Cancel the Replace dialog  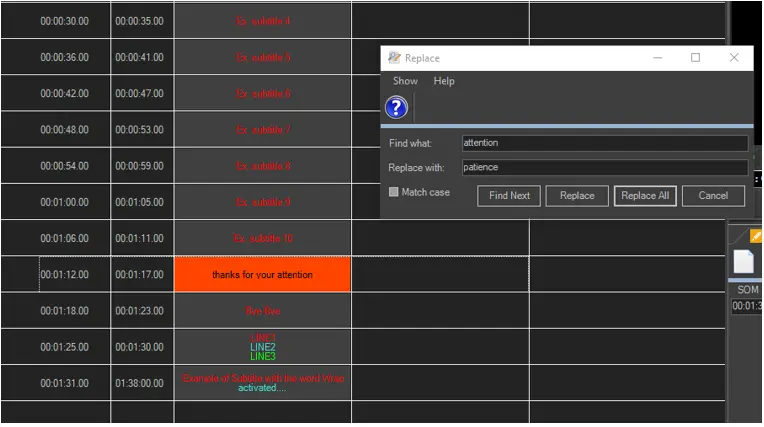coord(713,195)
